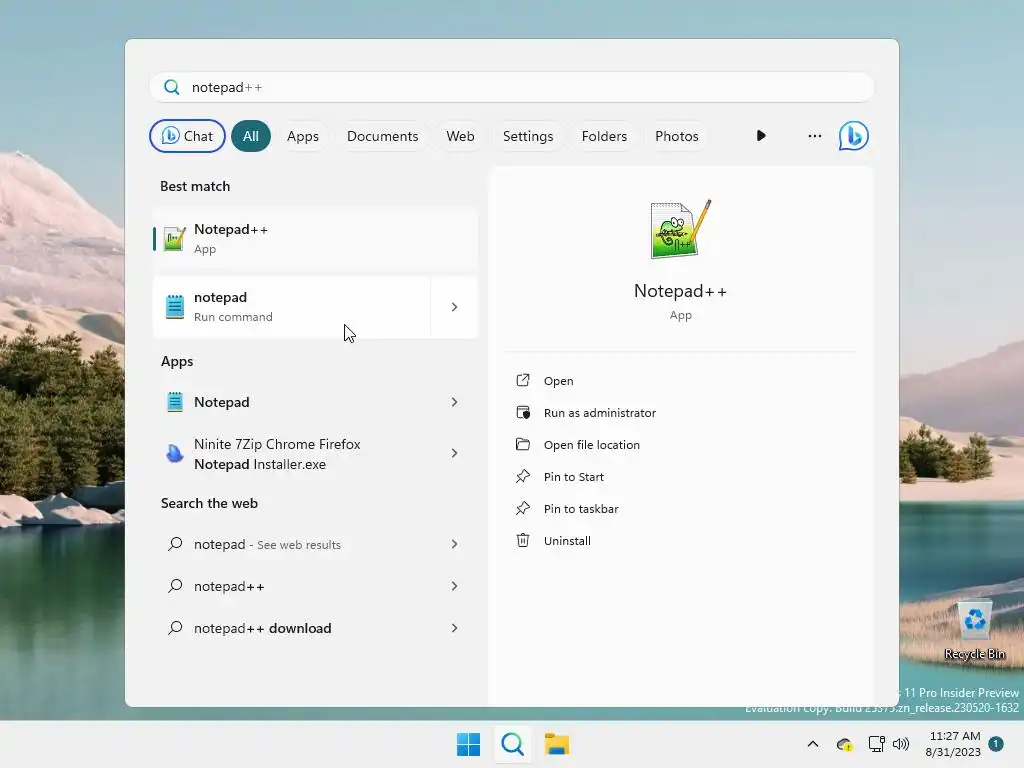Click the Run as administrator shield icon
Image resolution: width=1024 pixels, height=768 pixels.
523,412
